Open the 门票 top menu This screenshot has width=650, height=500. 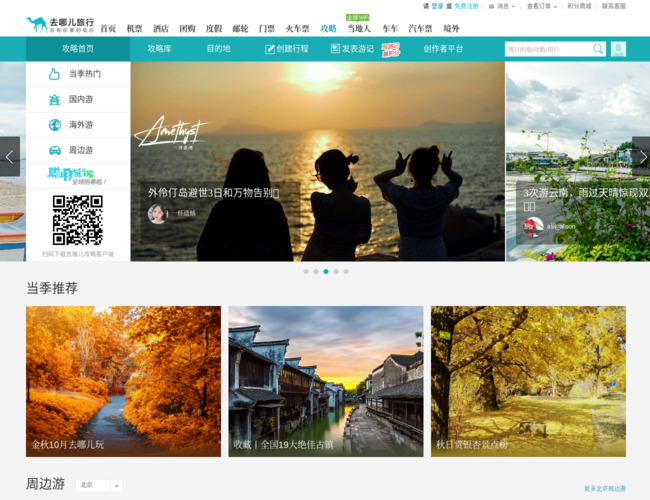click(x=267, y=28)
